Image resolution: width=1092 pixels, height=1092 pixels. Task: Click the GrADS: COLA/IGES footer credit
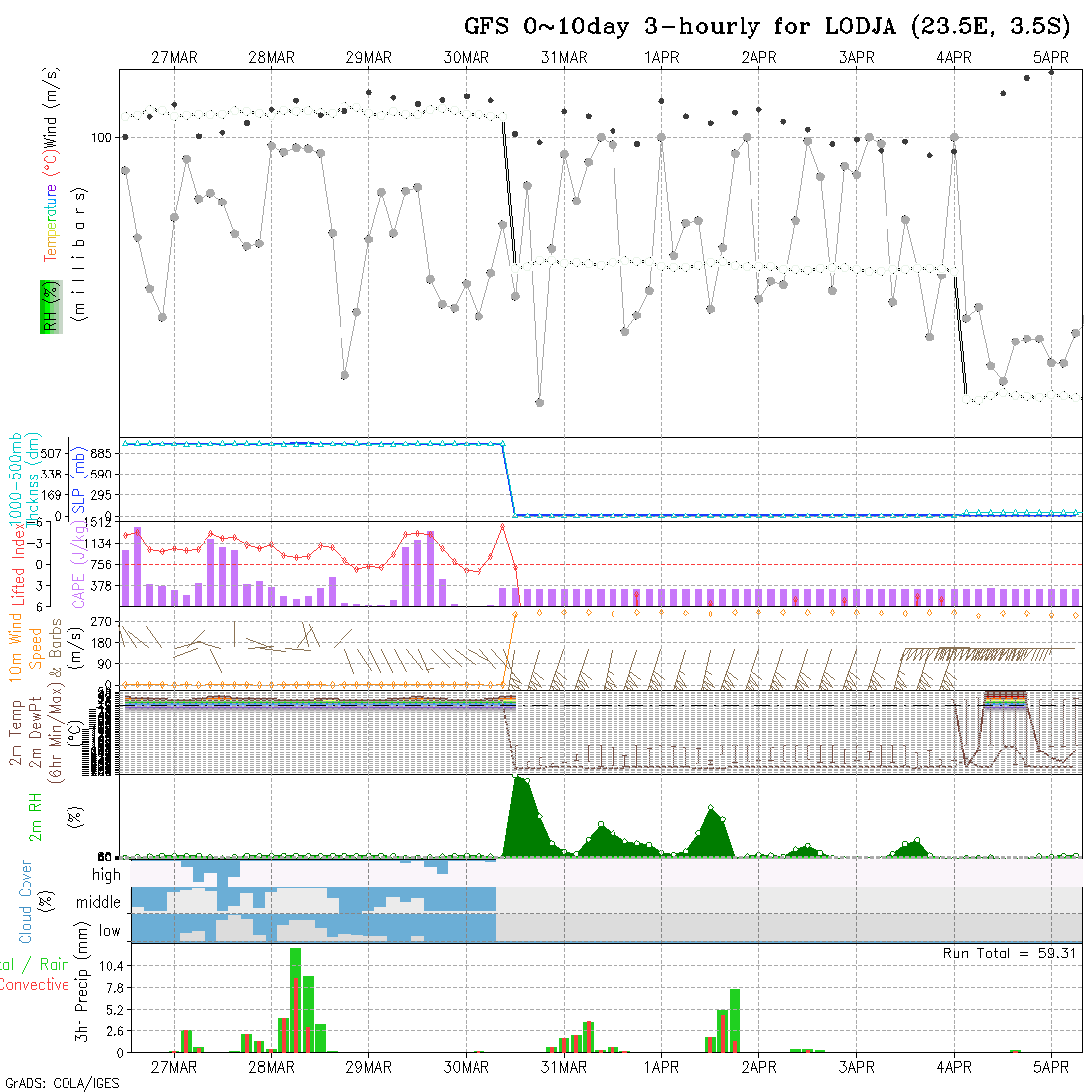pyautogui.click(x=62, y=1083)
